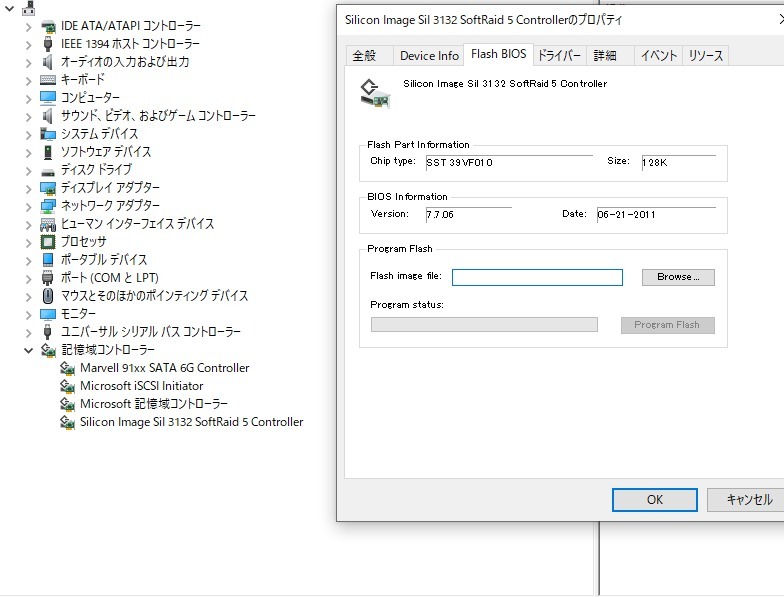Click the computer (コンピューター) monitor icon
784x597 pixels.
click(48, 98)
